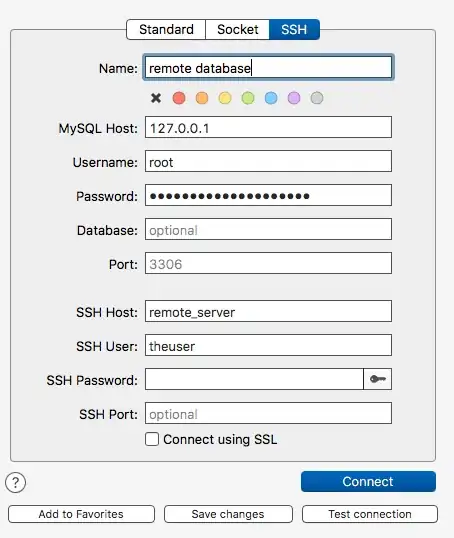Click Test connection button
Screen dimensions: 454x538
coord(370,514)
